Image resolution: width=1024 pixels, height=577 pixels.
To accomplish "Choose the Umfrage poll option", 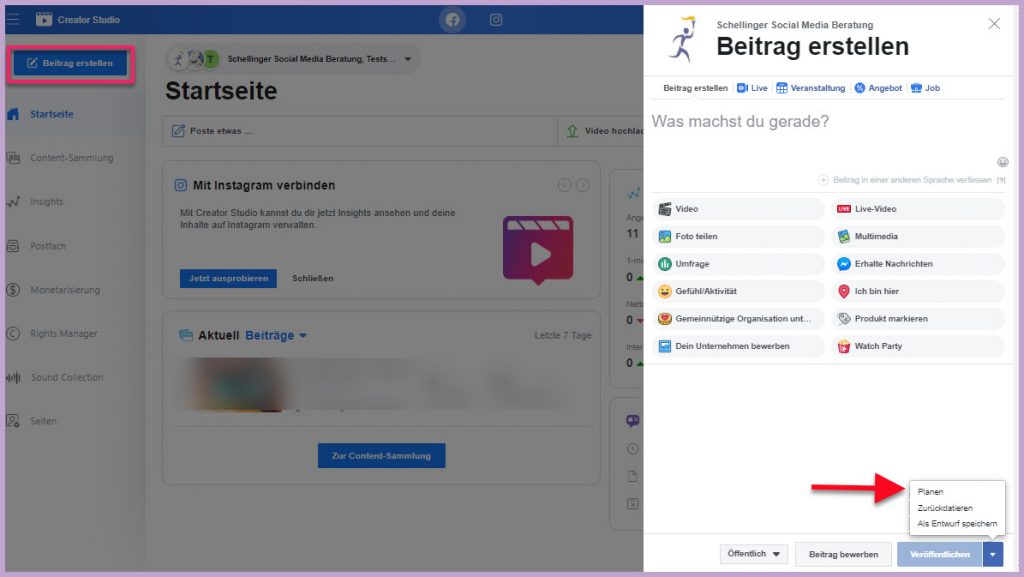I will [739, 264].
